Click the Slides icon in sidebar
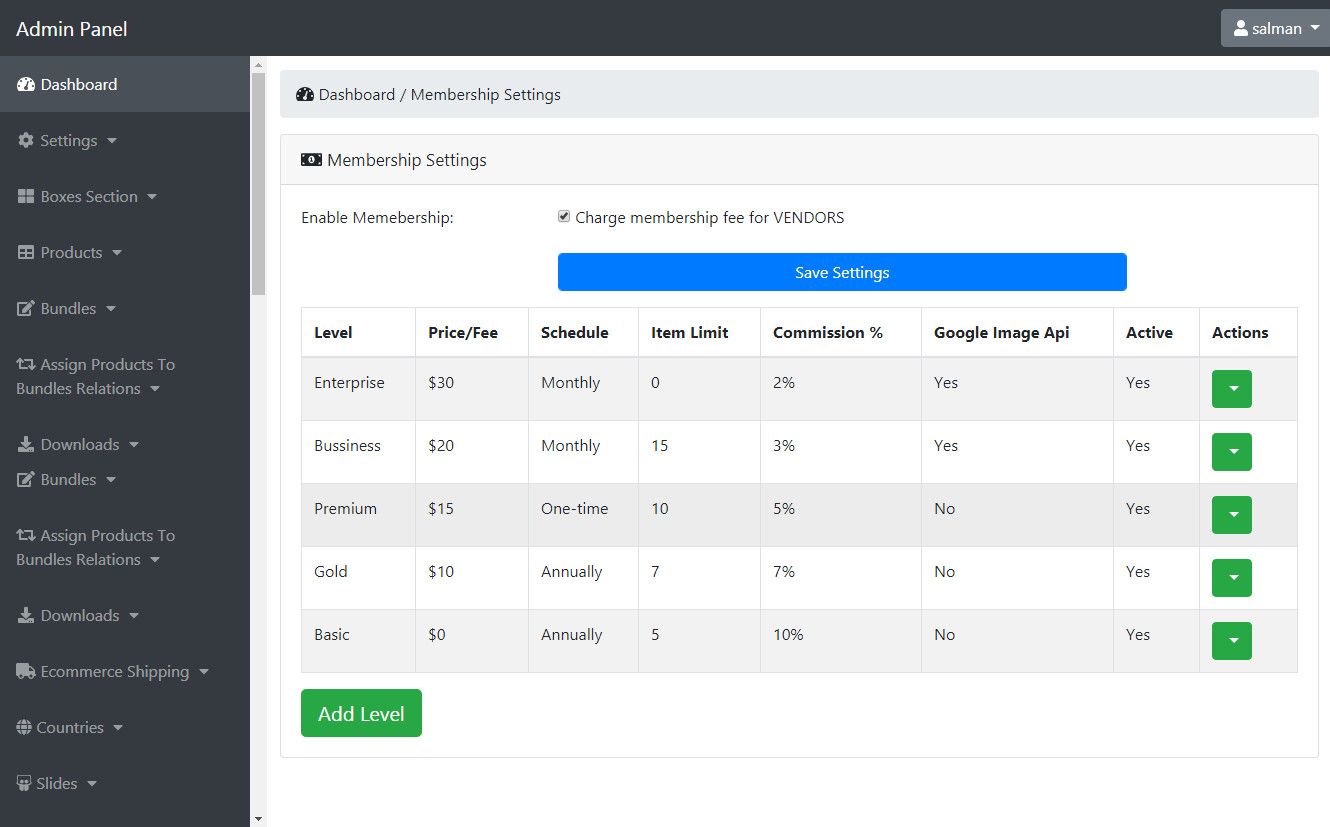The width and height of the screenshot is (1330, 827). (24, 784)
